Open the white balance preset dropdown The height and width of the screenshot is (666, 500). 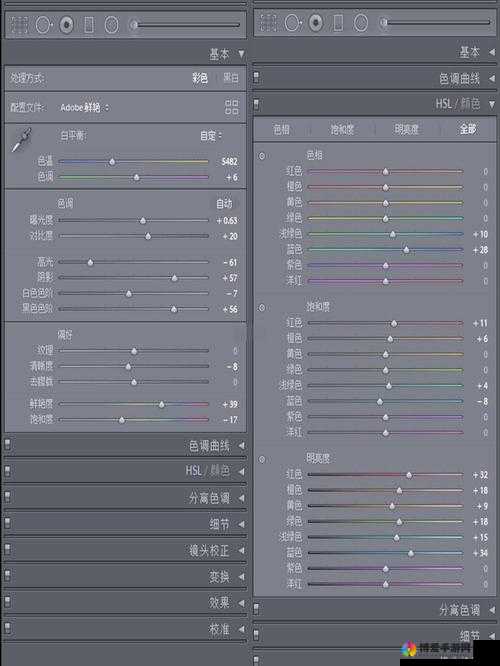point(211,136)
